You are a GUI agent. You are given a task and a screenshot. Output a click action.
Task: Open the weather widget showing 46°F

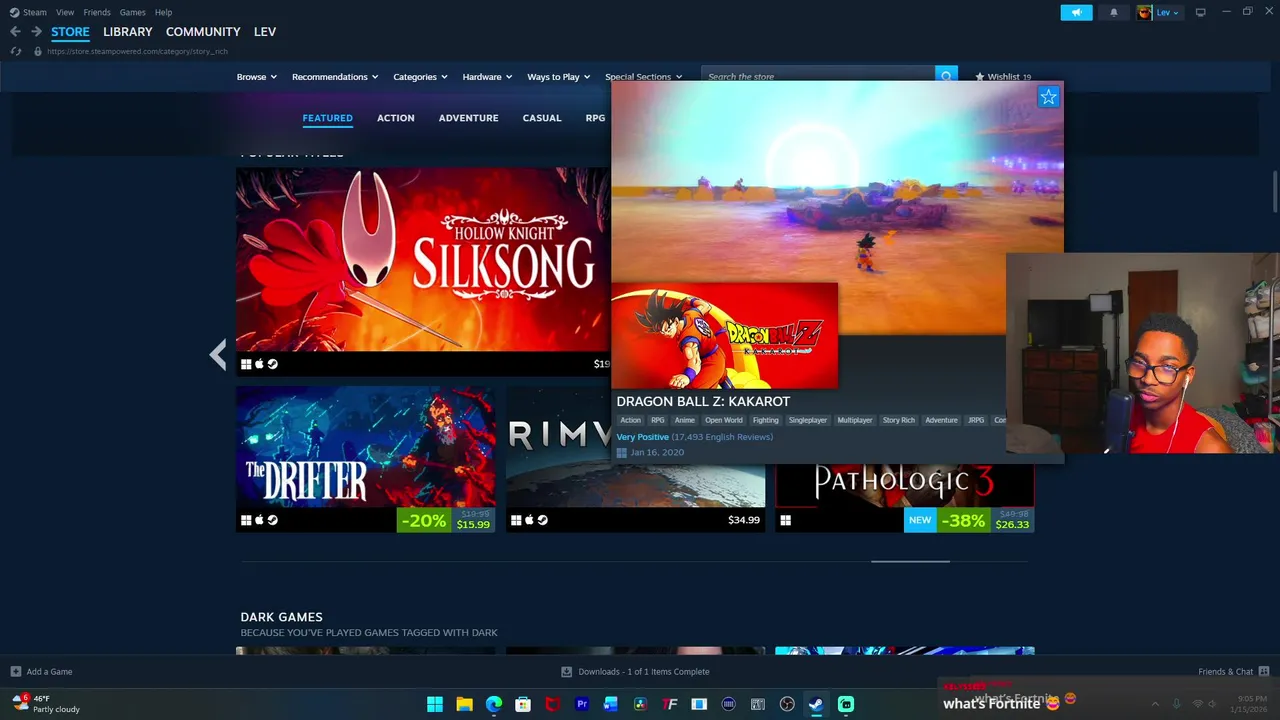coord(46,704)
